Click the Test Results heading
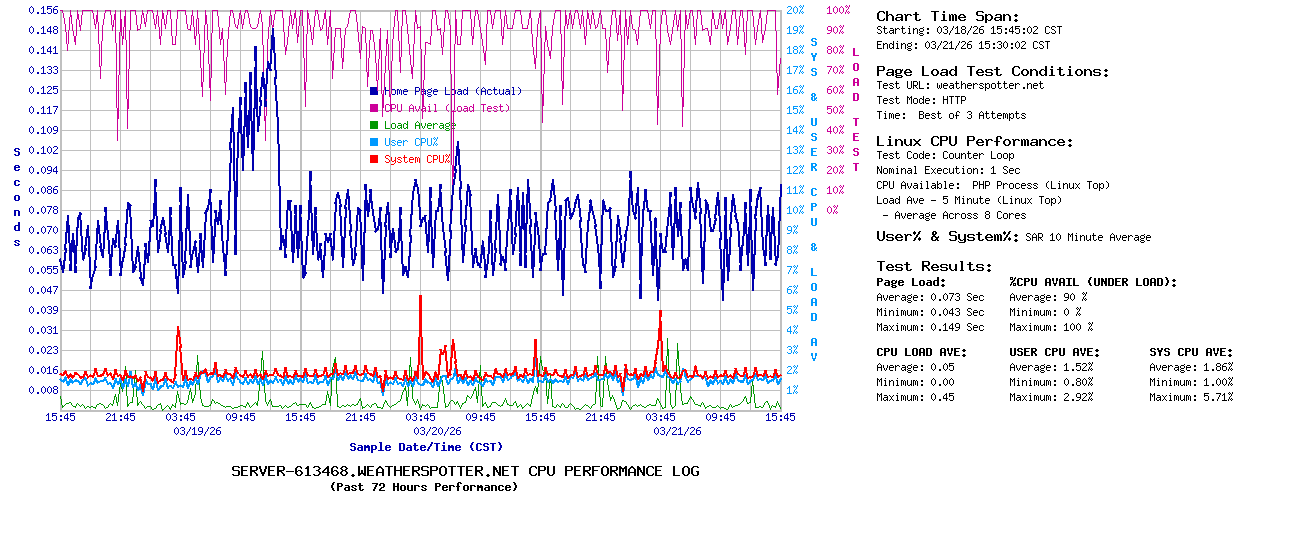Viewport: 1300px width, 550px height. tap(934, 266)
